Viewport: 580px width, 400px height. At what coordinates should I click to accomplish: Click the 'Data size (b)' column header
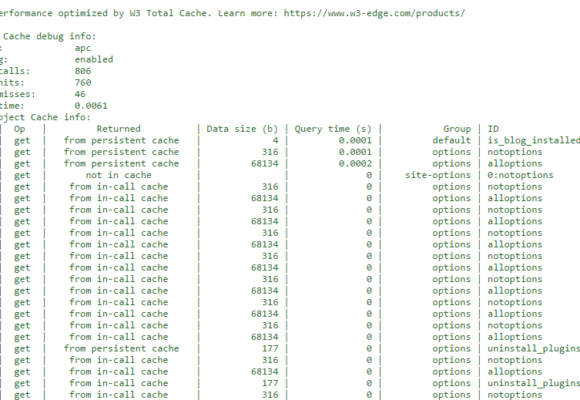click(242, 129)
